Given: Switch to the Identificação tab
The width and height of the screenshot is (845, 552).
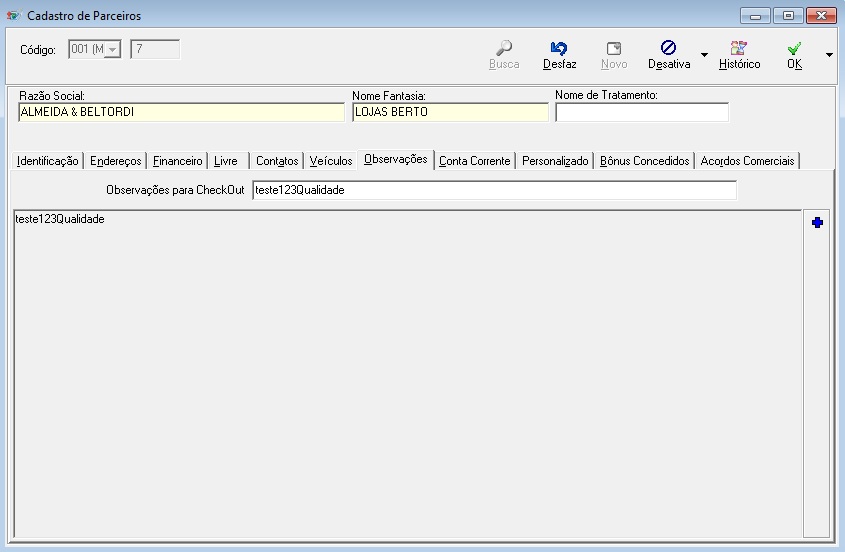Looking at the screenshot, I should pos(47,161).
